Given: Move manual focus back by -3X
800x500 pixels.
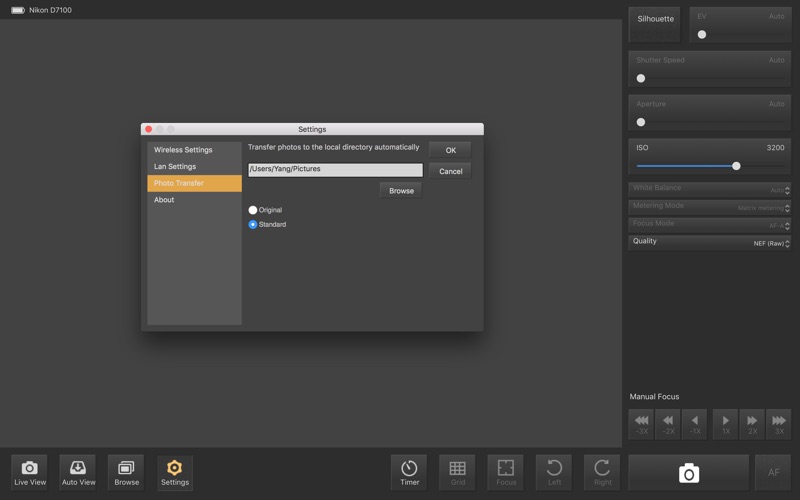Looking at the screenshot, I should [641, 424].
